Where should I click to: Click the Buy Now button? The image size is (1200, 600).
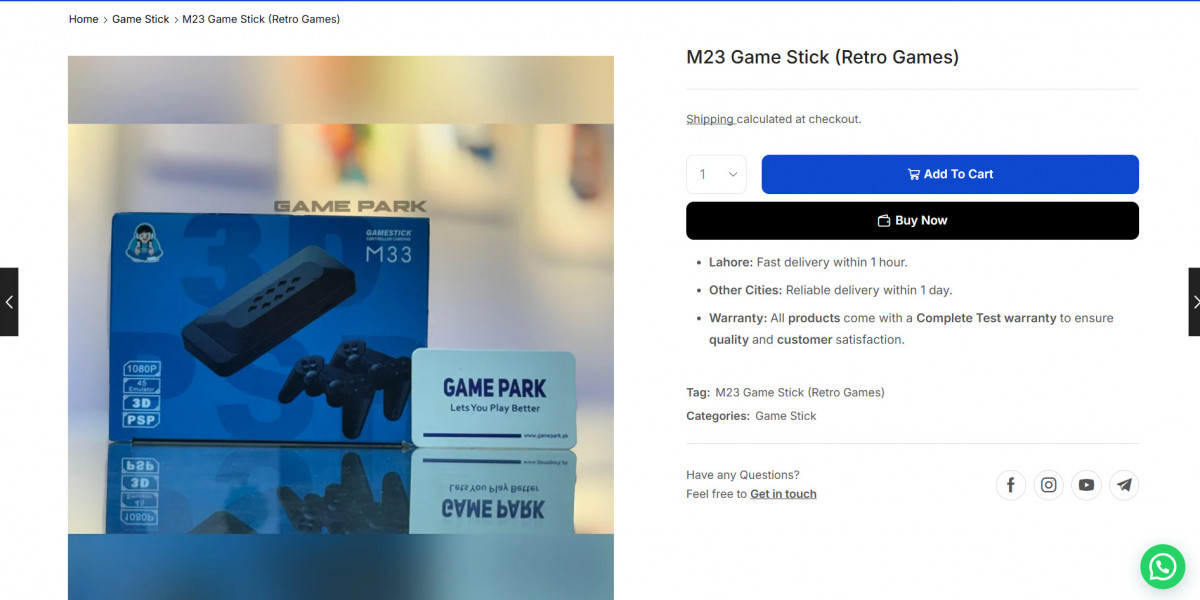pos(912,221)
